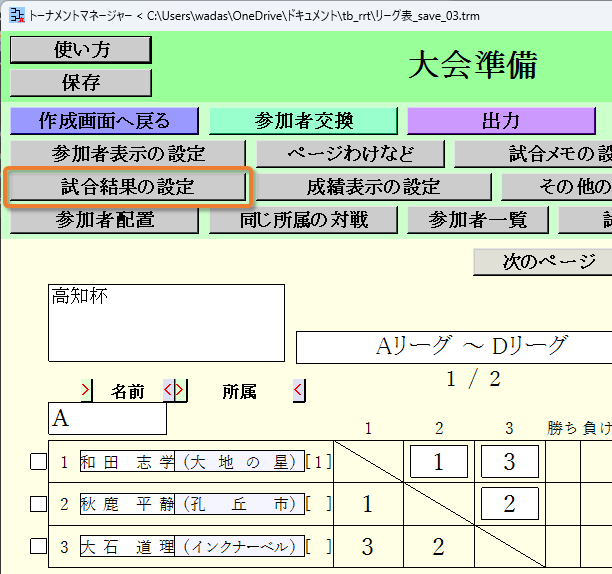Click the 同じ所属の対戦 button

(303, 220)
